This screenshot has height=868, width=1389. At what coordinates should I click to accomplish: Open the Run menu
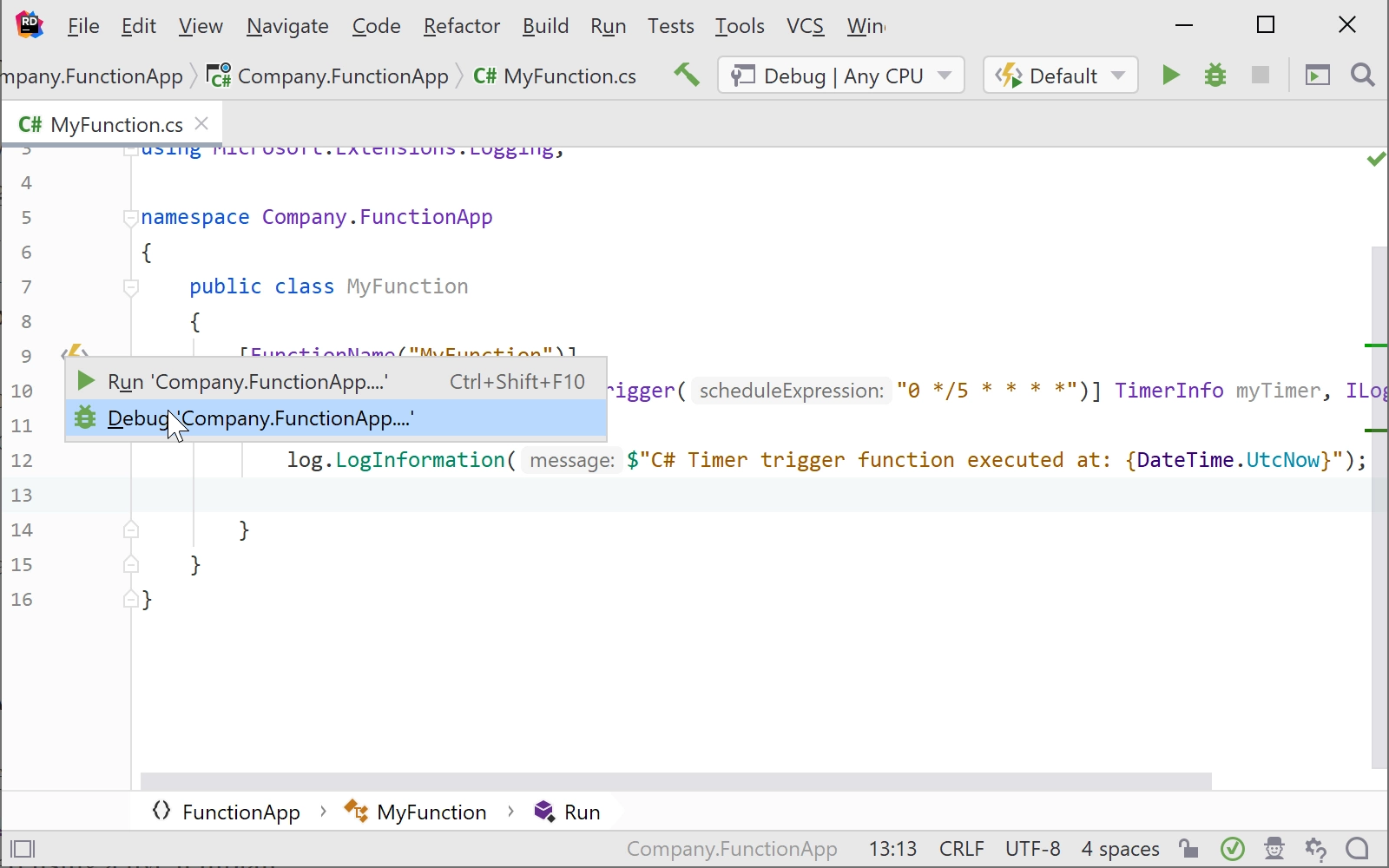coord(608,26)
